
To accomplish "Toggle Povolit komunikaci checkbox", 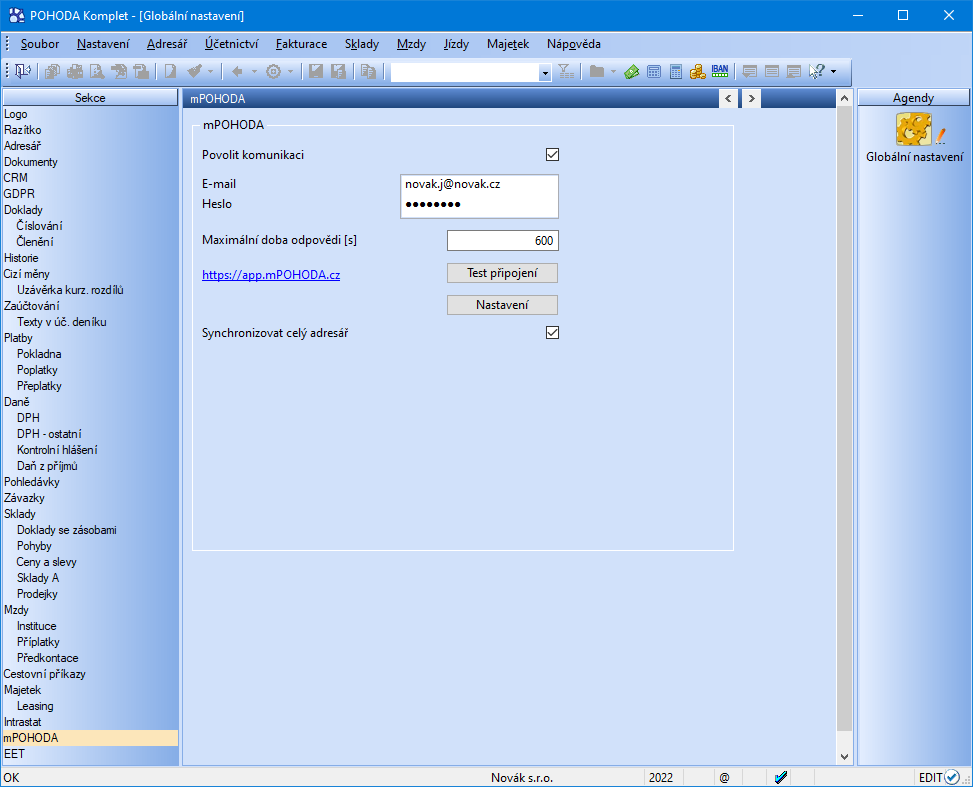I will [552, 155].
